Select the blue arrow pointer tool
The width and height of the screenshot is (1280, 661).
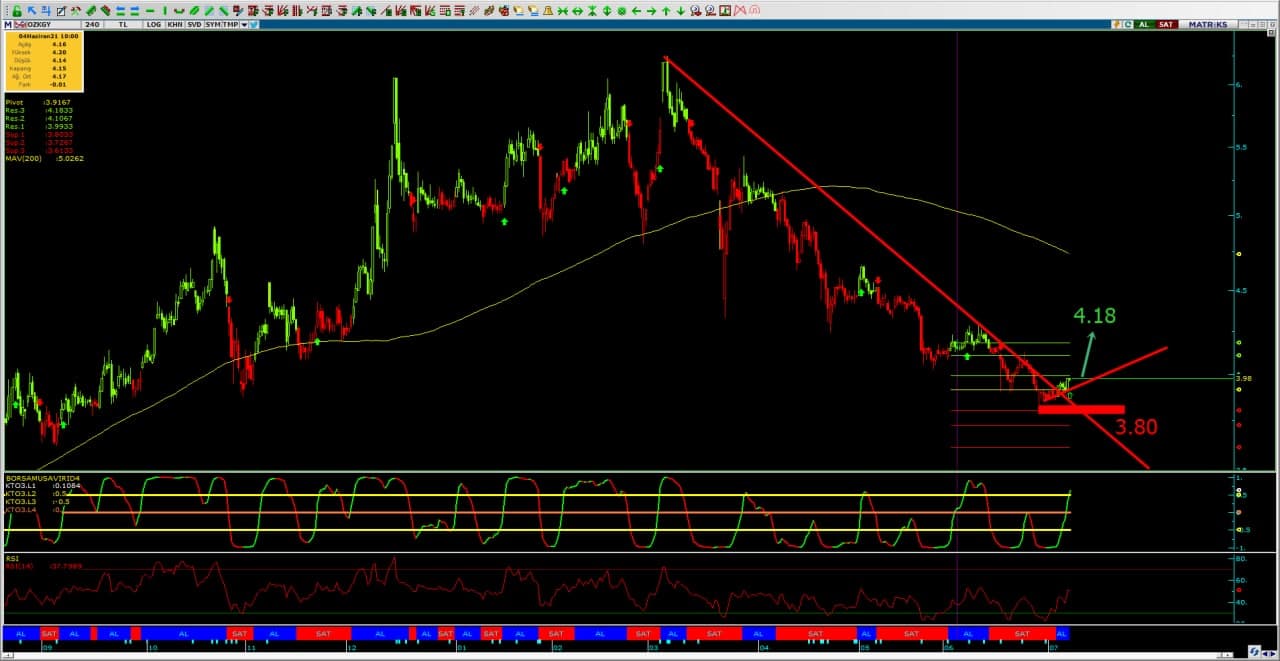[x=31, y=10]
